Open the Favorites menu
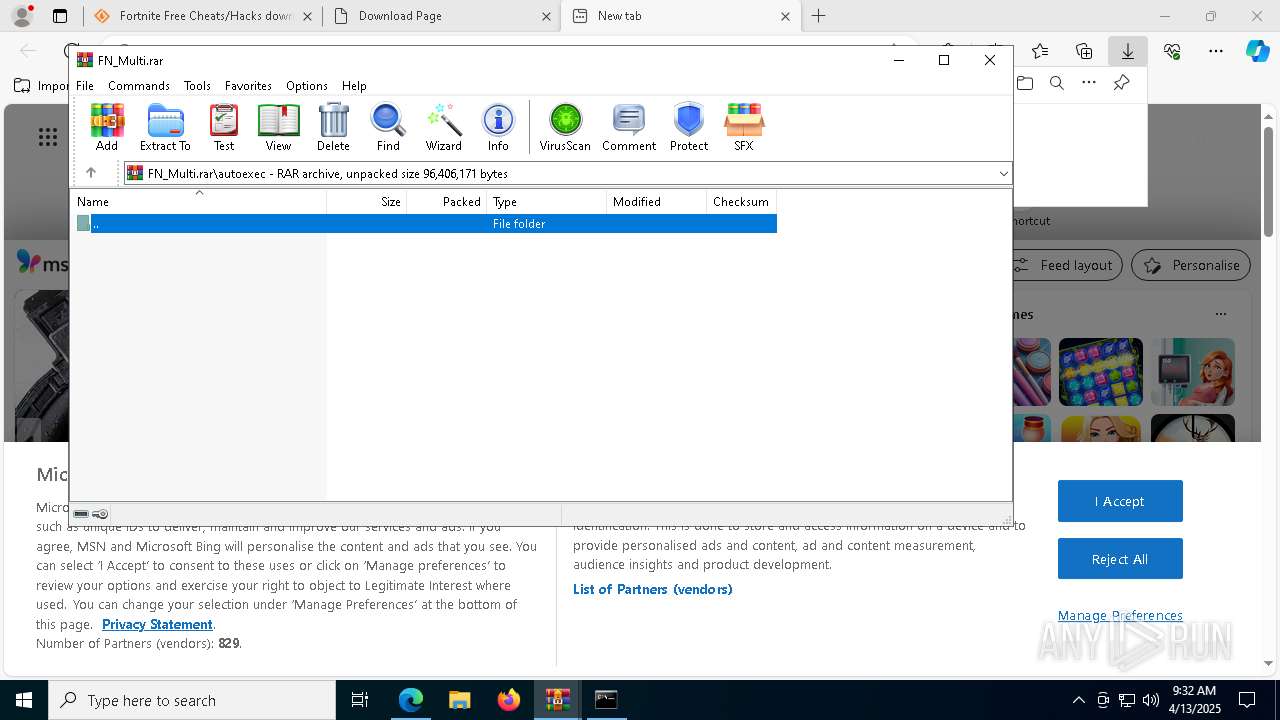This screenshot has height=720, width=1280. (x=248, y=86)
